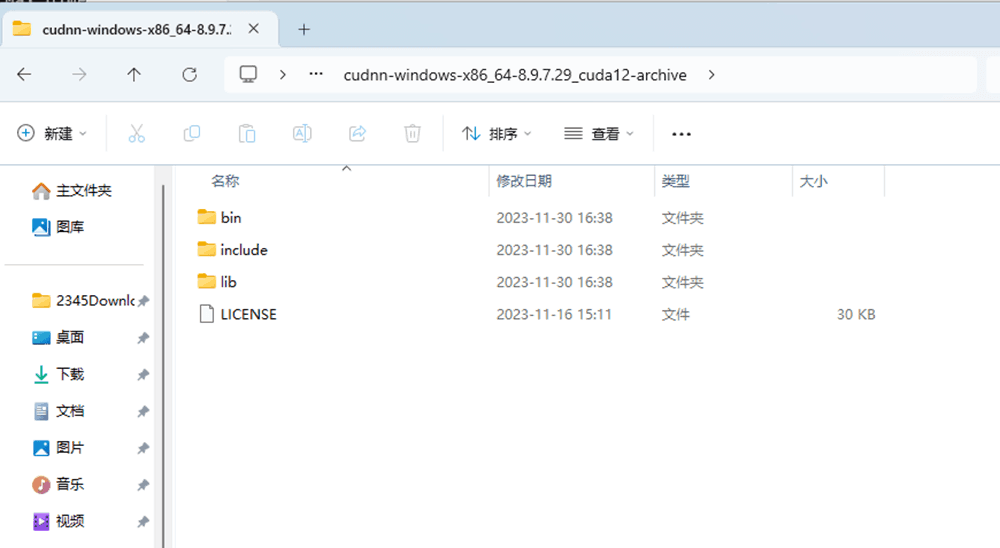Go up one directory level

point(134,75)
